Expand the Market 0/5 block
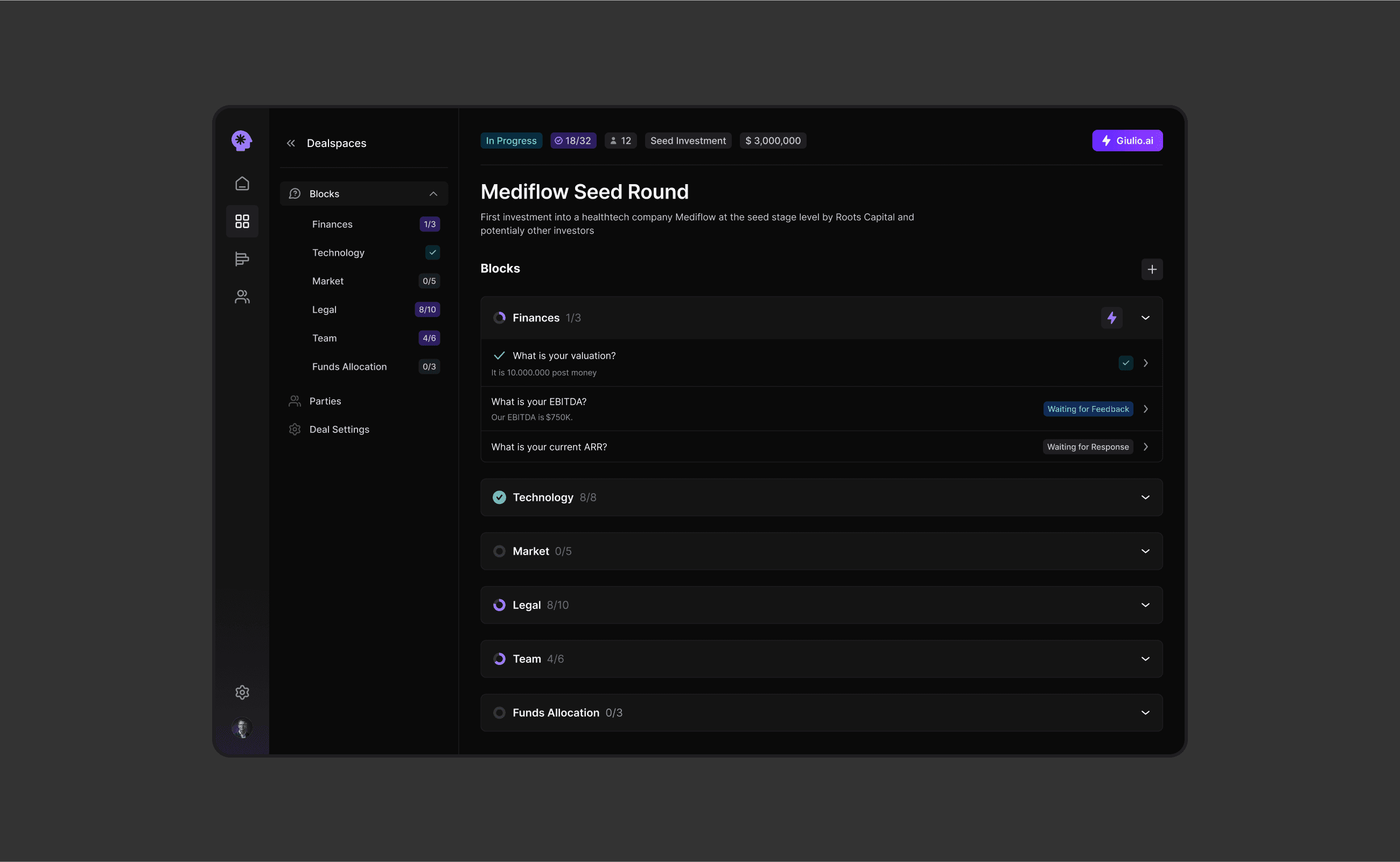The image size is (1400, 862). coord(1145,551)
